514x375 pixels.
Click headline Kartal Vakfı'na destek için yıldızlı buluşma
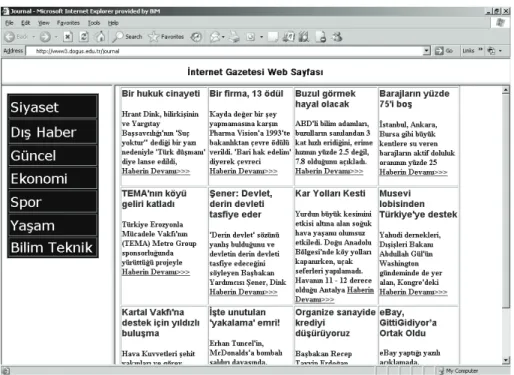[x=161, y=323]
